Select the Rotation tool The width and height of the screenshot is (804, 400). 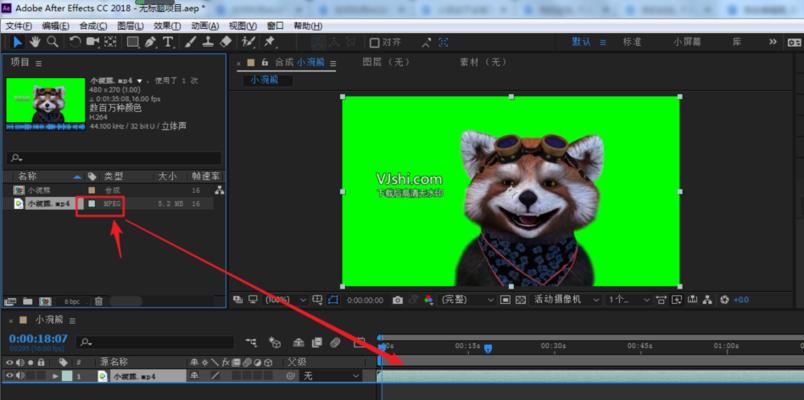coord(75,42)
